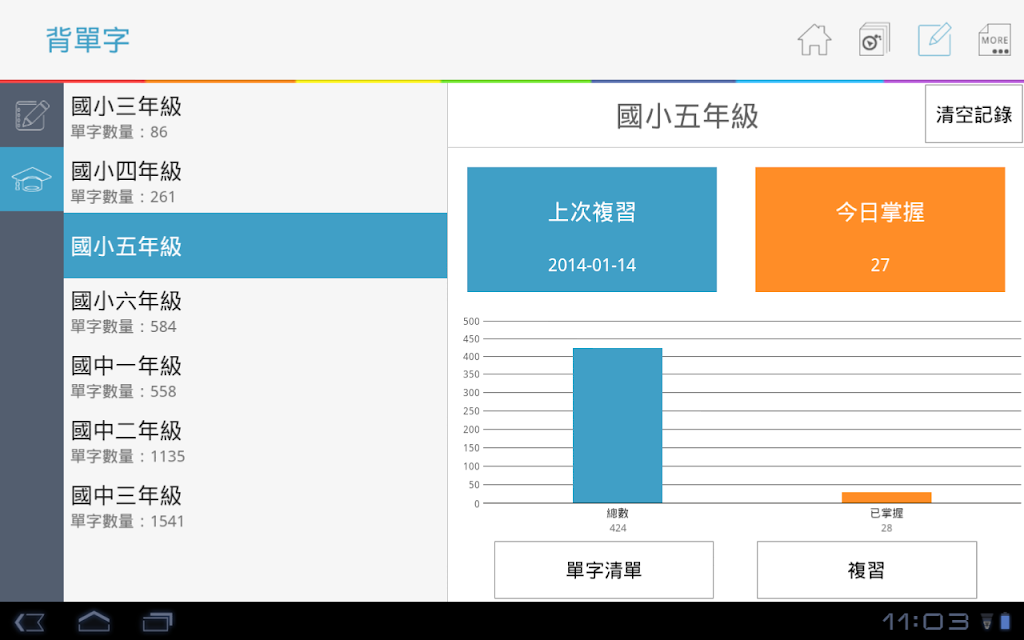The image size is (1024, 640).
Task: Open the home icon in top bar
Action: pos(814,40)
